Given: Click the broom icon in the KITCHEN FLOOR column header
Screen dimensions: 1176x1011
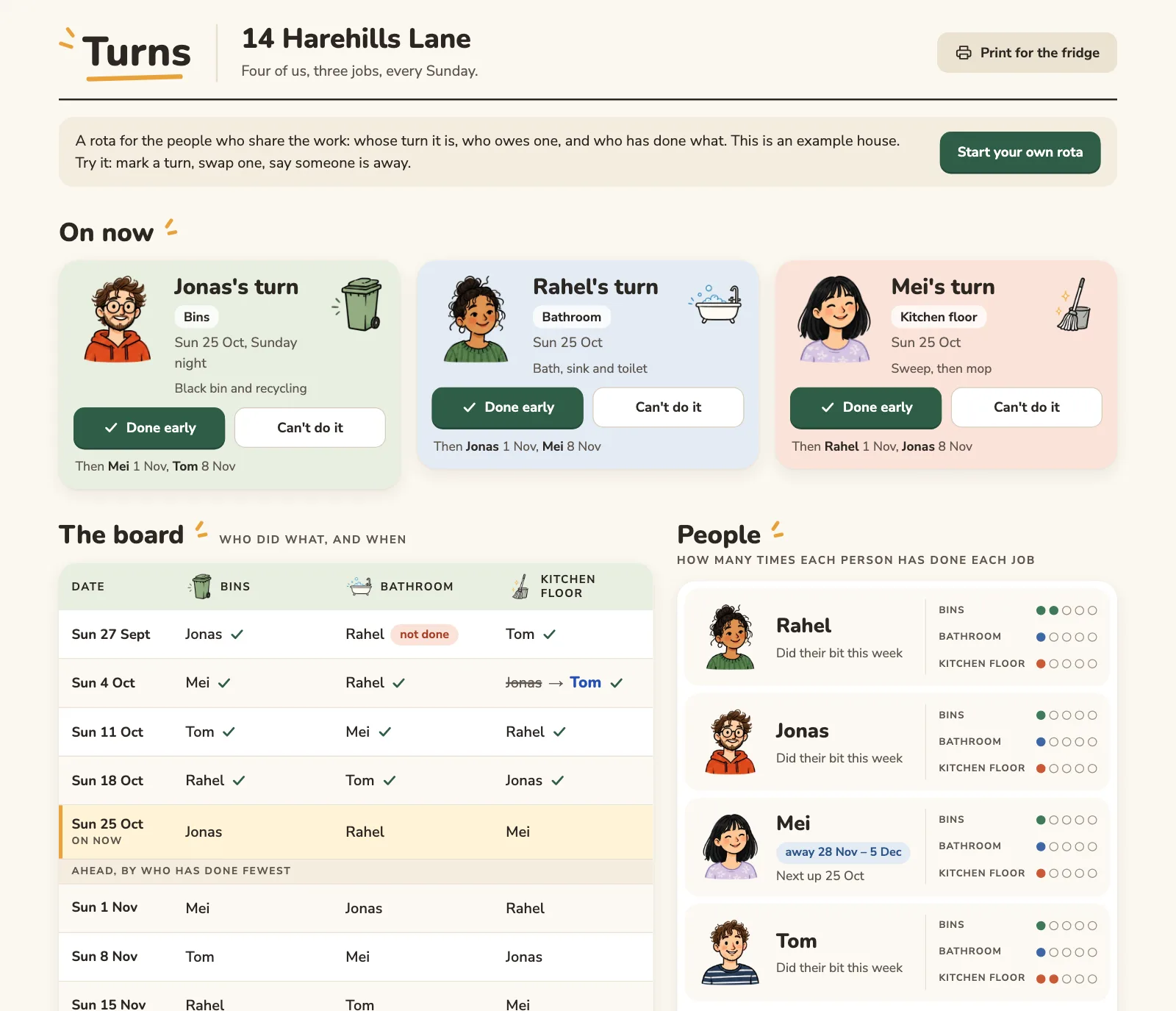Looking at the screenshot, I should (520, 586).
